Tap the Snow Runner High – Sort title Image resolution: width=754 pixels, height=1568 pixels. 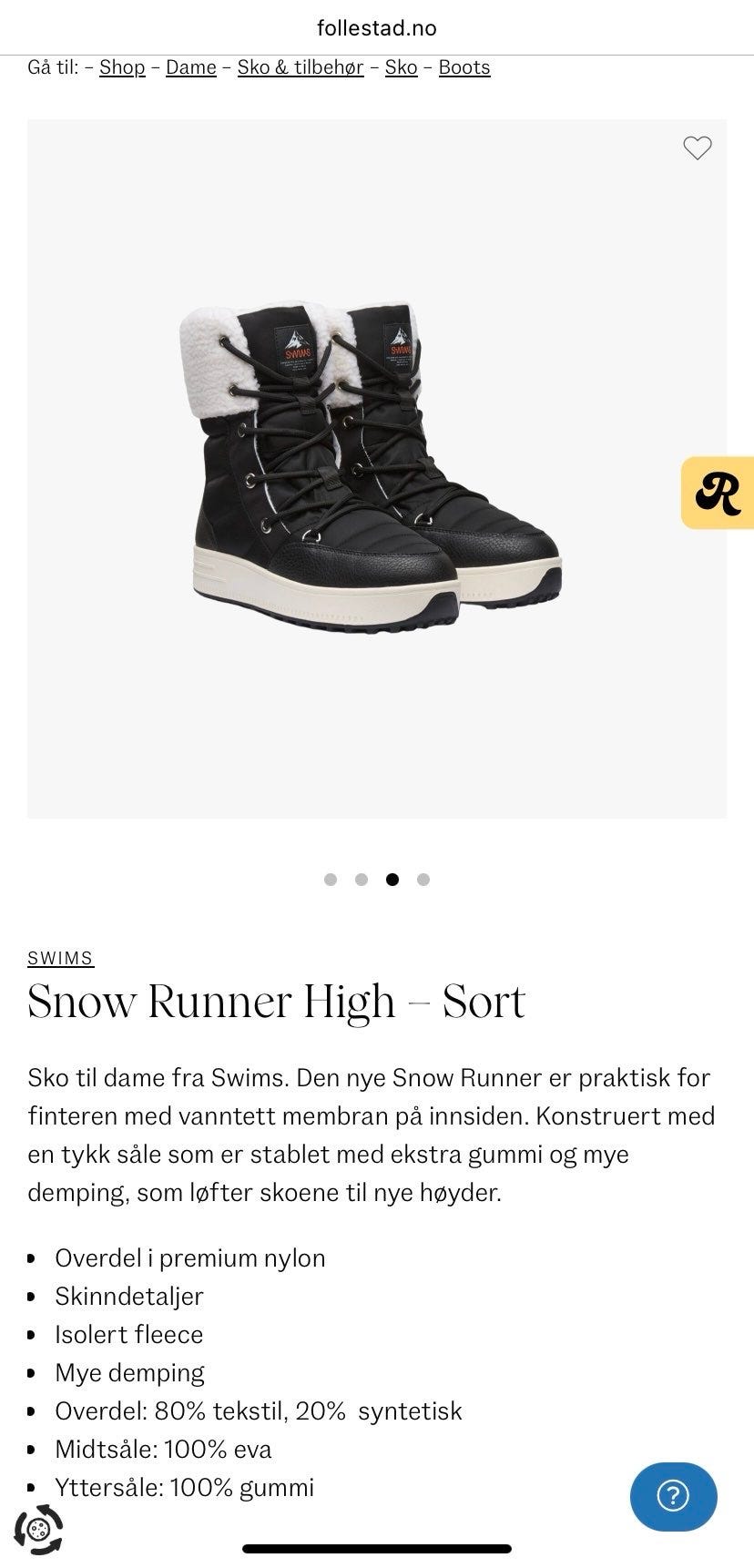click(277, 1003)
